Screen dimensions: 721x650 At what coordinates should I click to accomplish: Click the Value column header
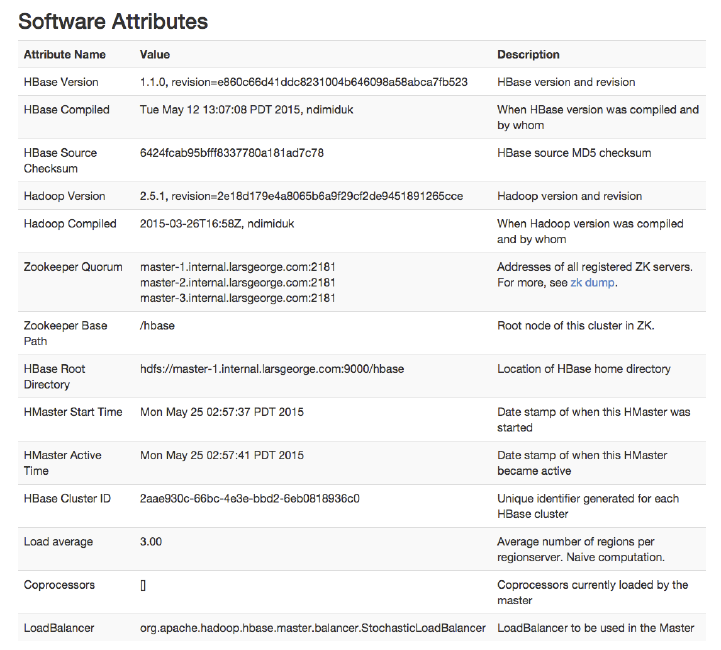point(155,55)
